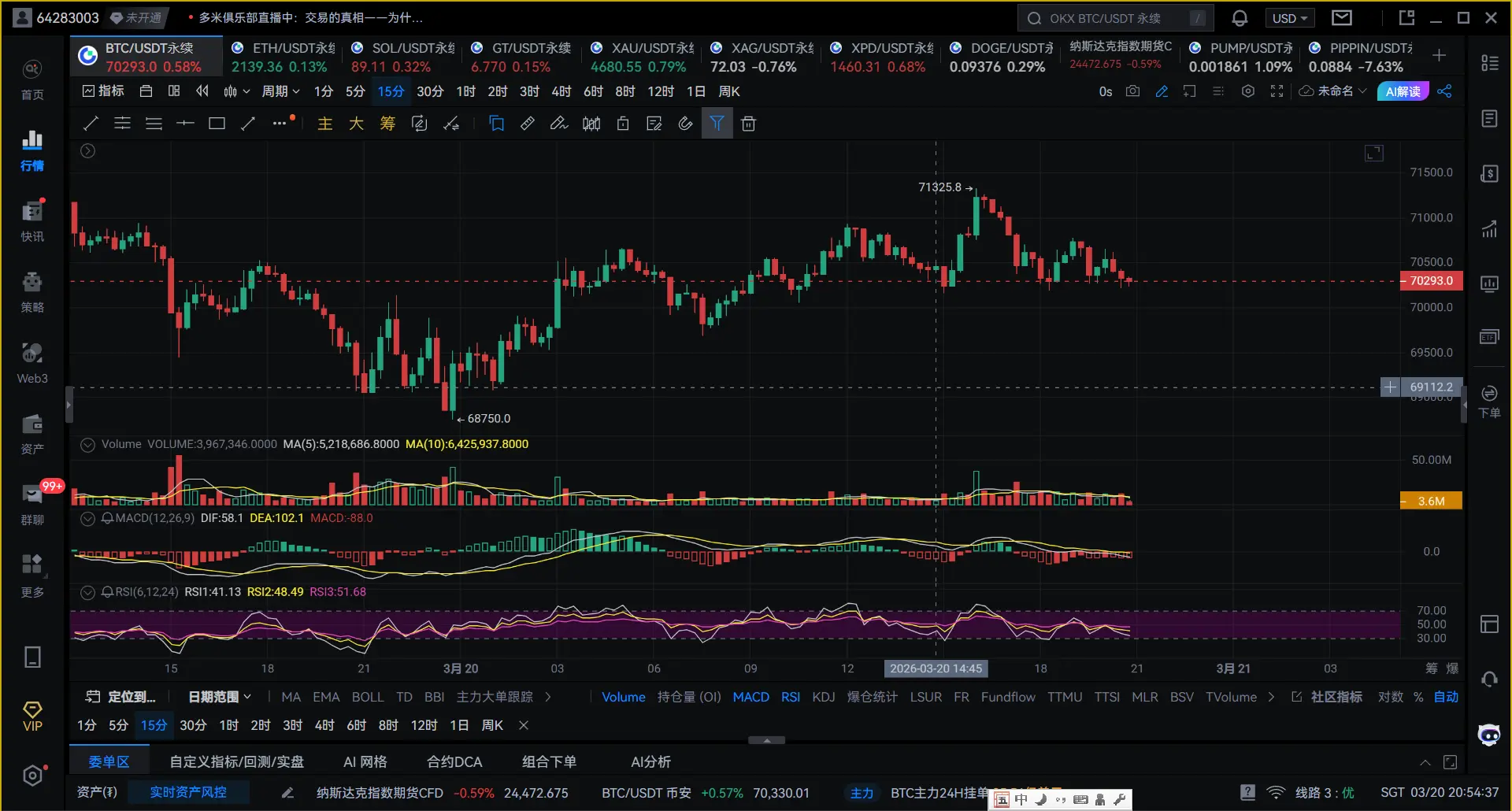Toggle the 主 main force marker
Viewport: 1512px width, 811px height.
pos(324,124)
